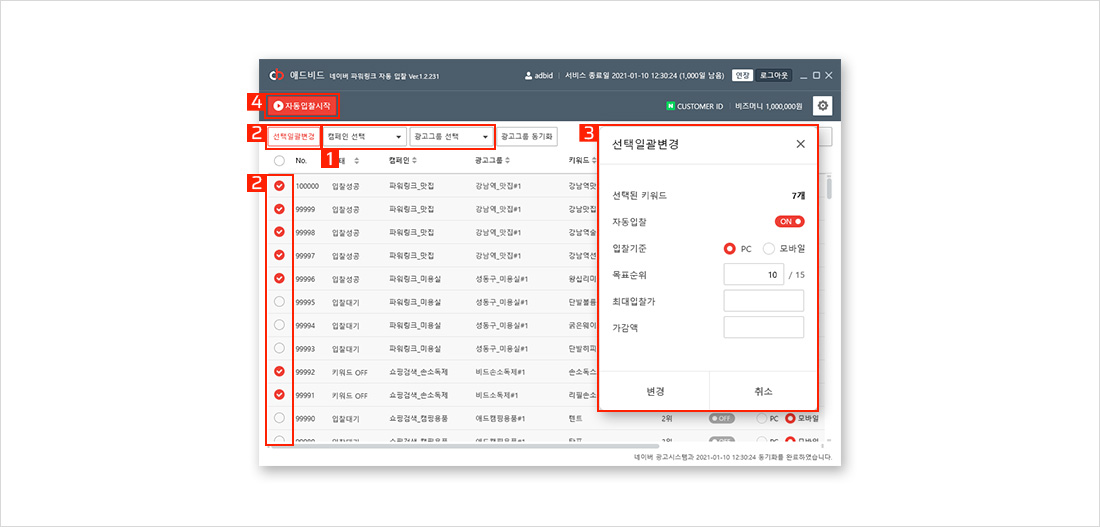Image resolution: width=1100 pixels, height=527 pixels.
Task: Select the 모바일 radio in row 99990
Action: click(791, 418)
